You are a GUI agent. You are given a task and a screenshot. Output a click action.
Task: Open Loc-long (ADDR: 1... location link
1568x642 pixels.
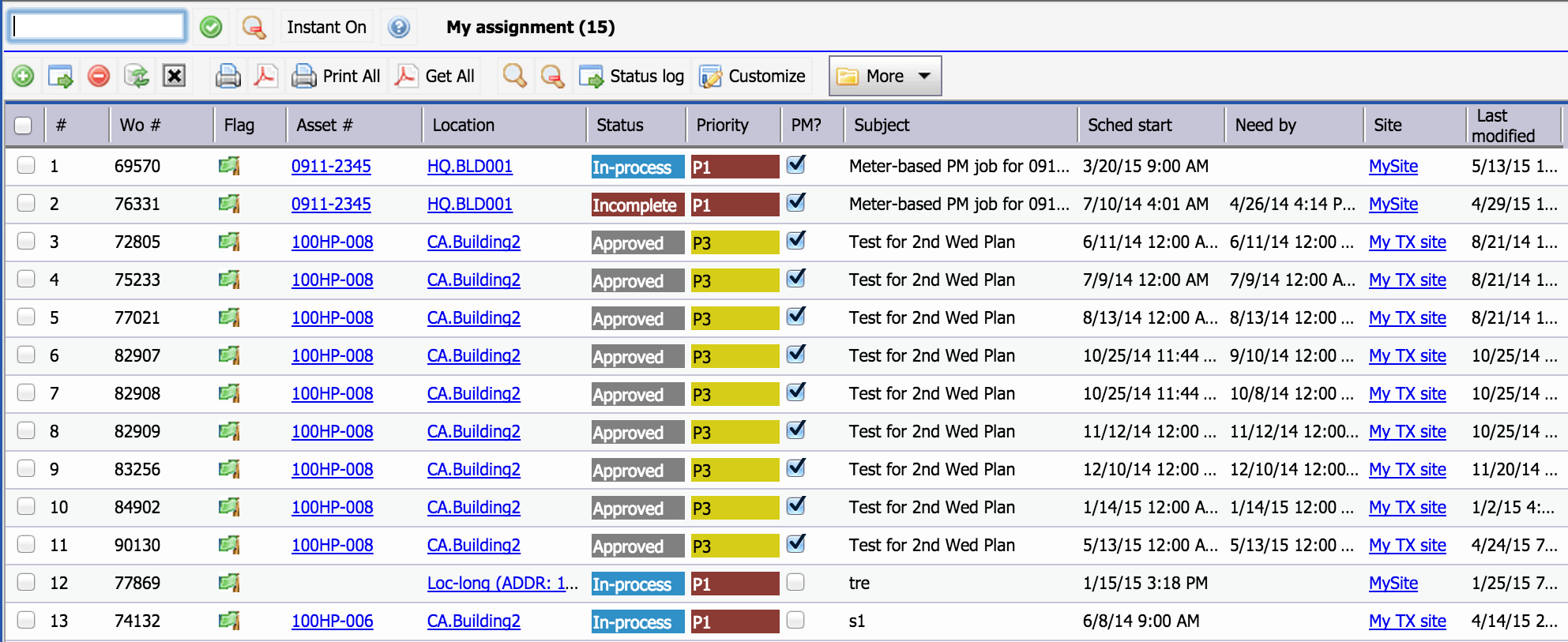[502, 583]
